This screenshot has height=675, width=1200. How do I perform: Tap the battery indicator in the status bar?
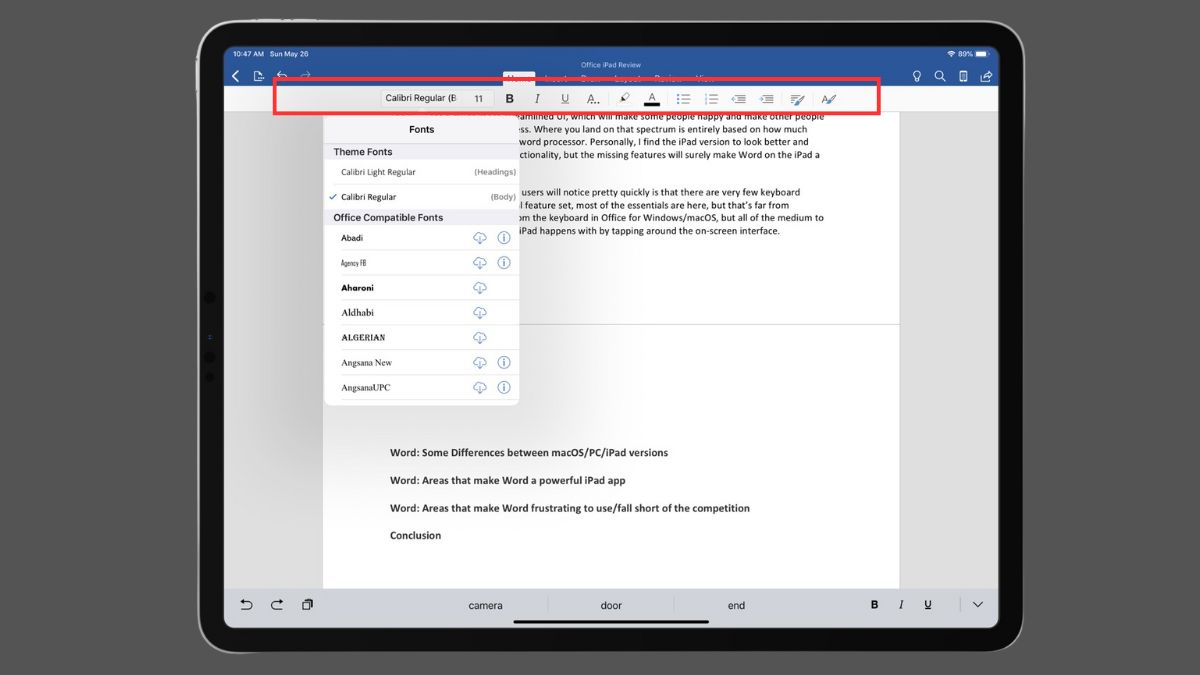pos(981,53)
